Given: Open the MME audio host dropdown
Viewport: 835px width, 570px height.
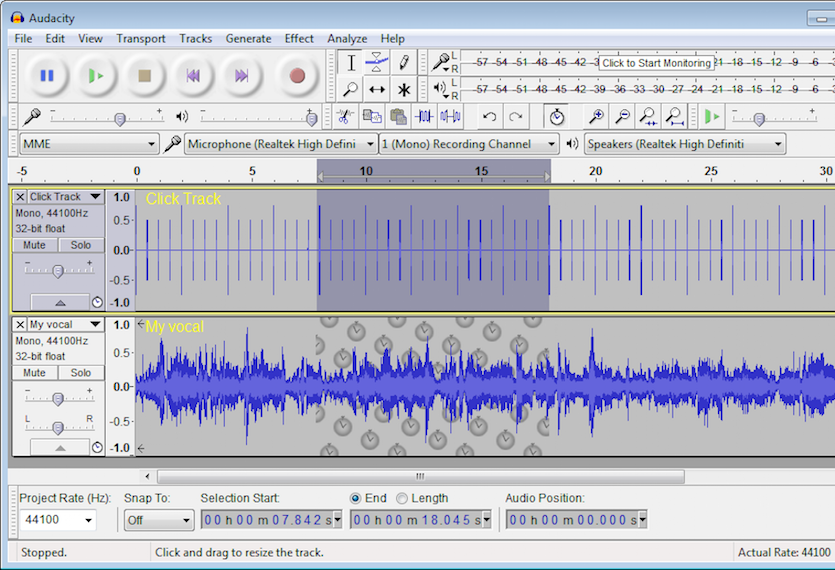Looking at the screenshot, I should (89, 144).
